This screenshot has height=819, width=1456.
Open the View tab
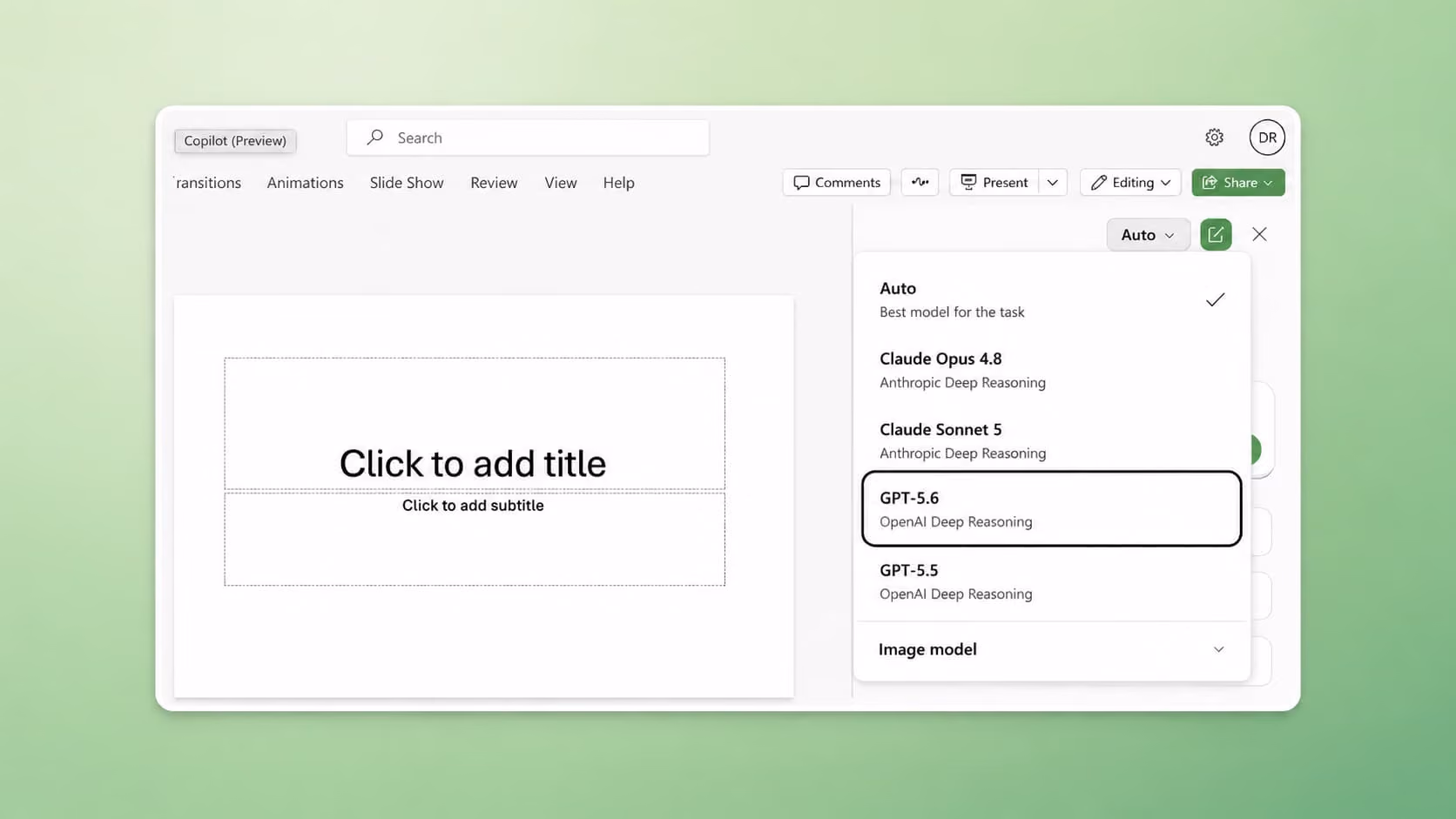[x=561, y=183]
